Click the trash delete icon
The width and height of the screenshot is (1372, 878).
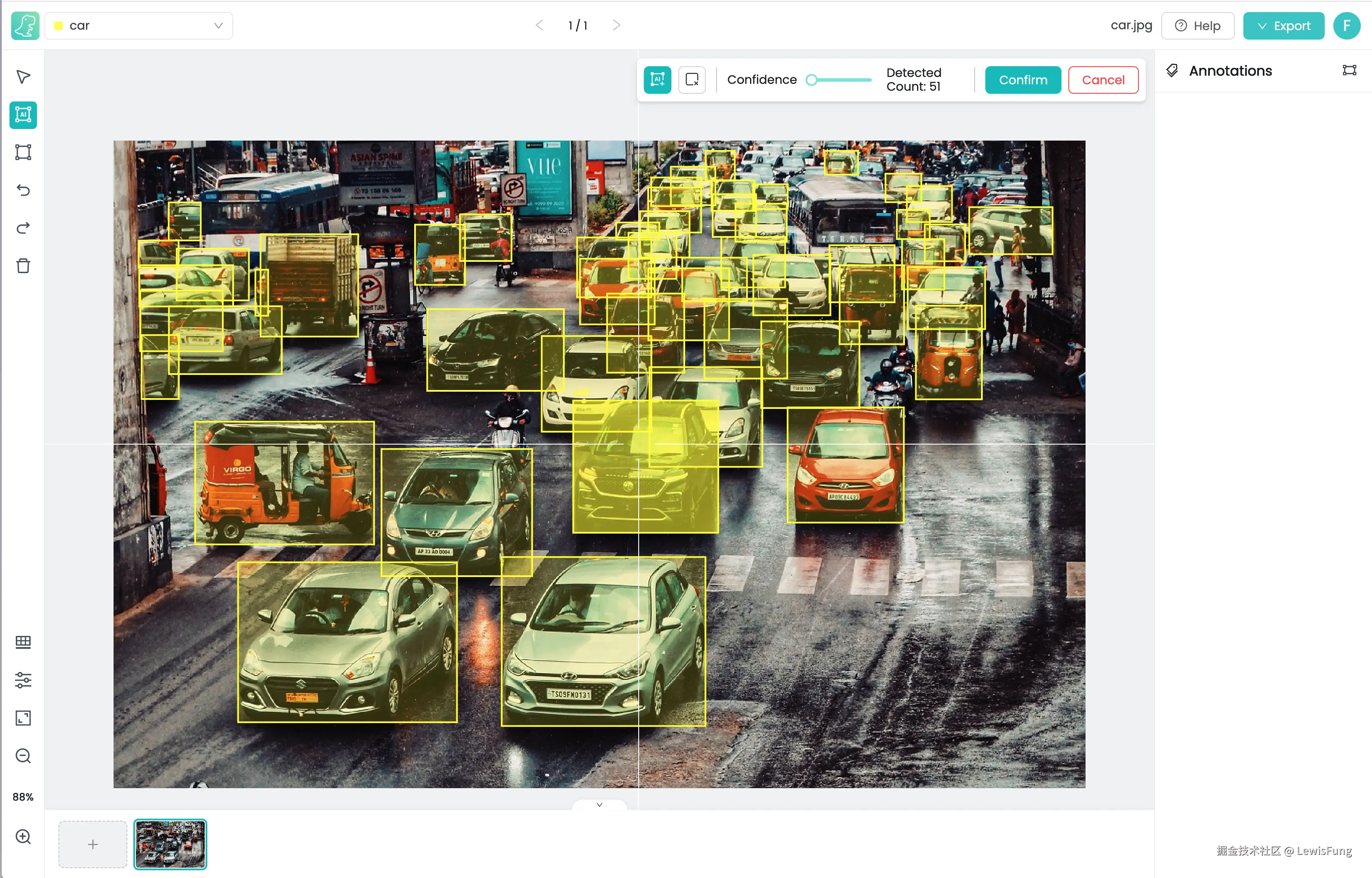[x=23, y=266]
